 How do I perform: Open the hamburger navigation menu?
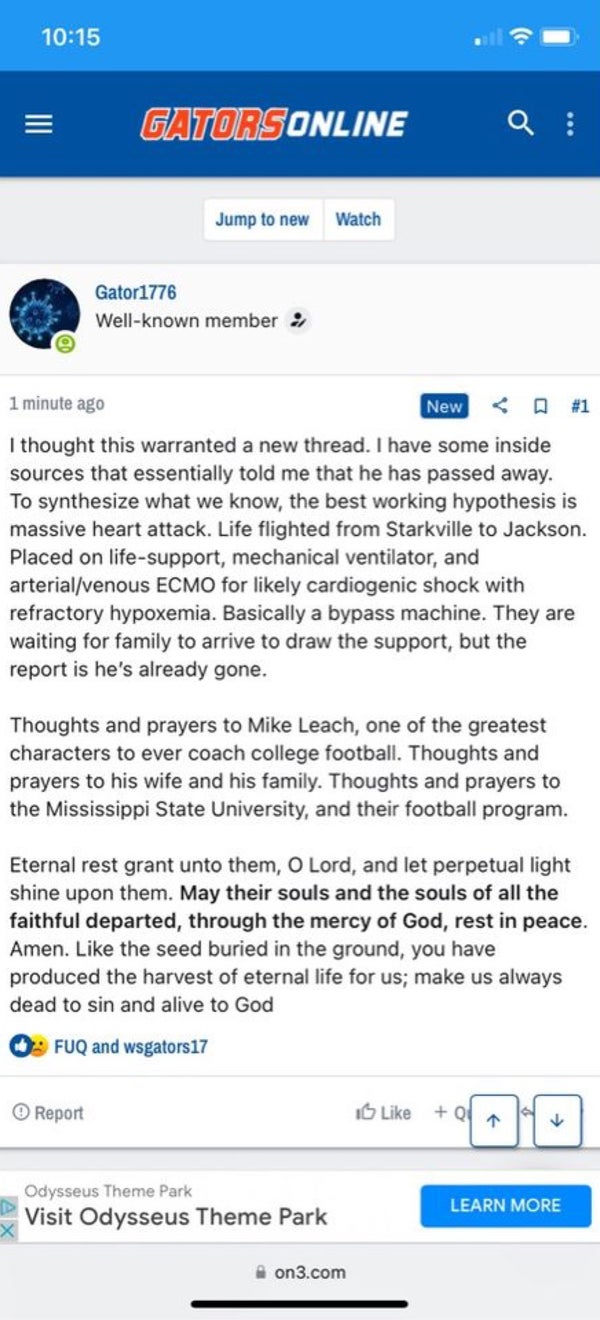pos(38,124)
